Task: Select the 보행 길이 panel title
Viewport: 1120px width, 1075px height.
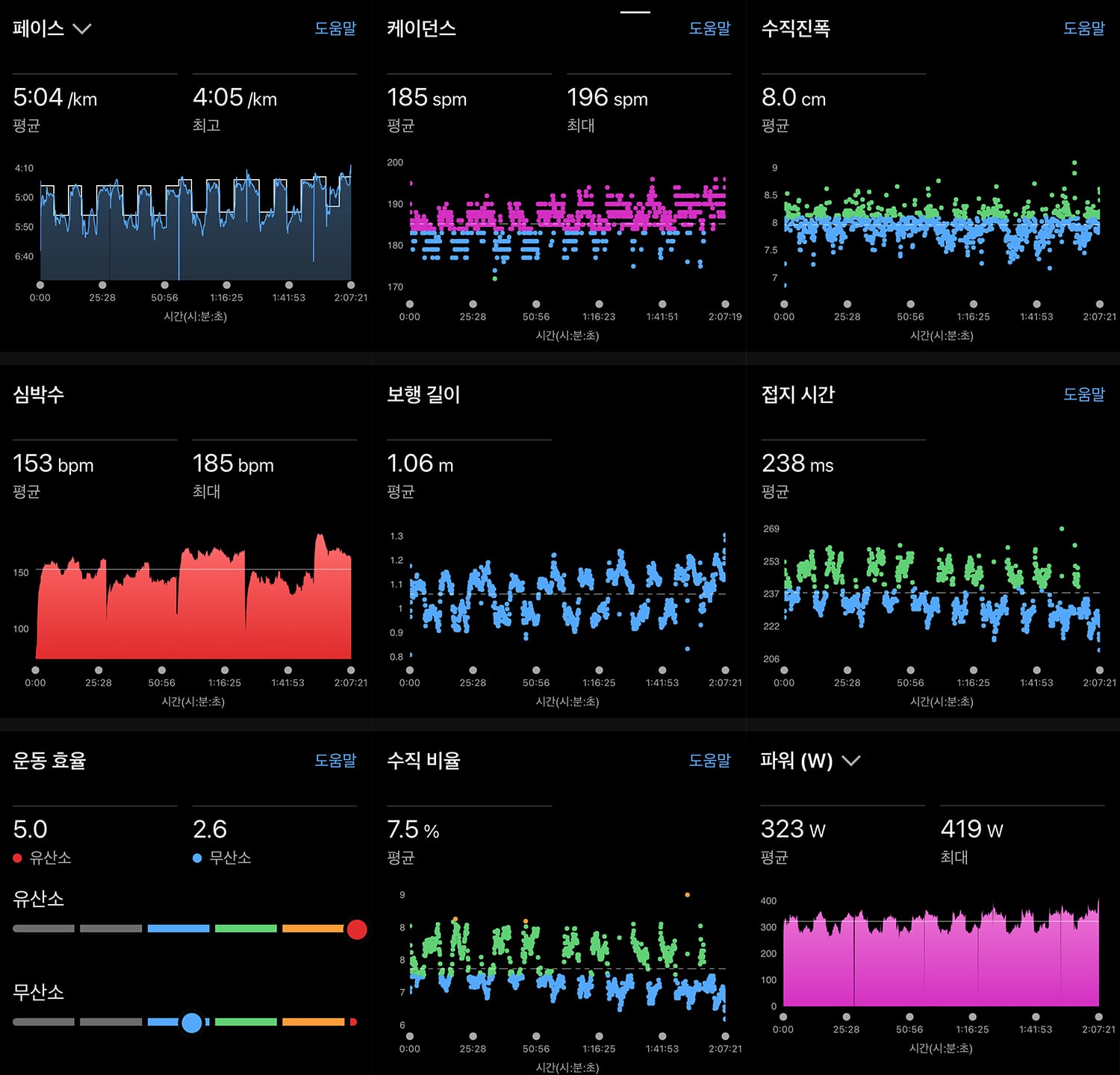Action: point(423,394)
